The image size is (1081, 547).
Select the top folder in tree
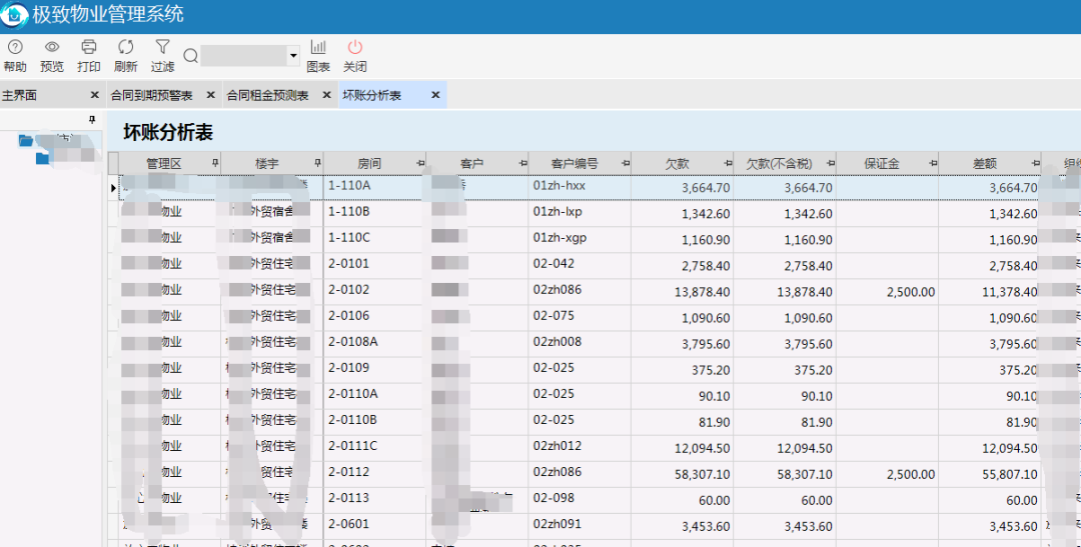tap(26, 141)
